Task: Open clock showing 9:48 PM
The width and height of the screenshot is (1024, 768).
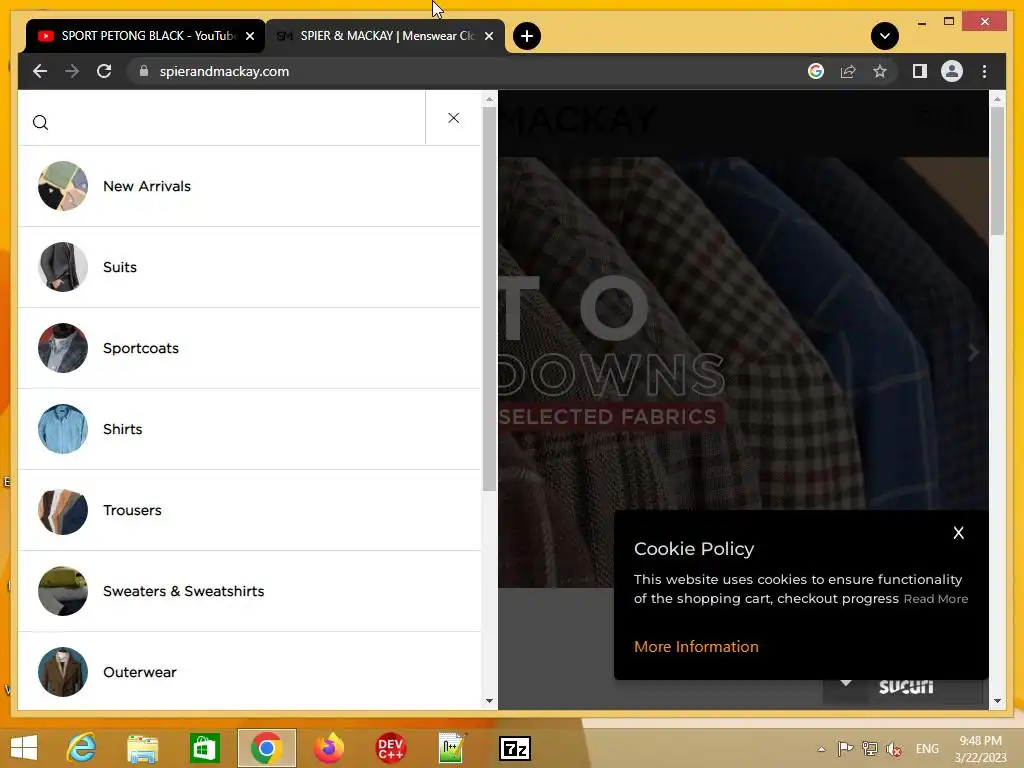Action: pyautogui.click(x=980, y=749)
